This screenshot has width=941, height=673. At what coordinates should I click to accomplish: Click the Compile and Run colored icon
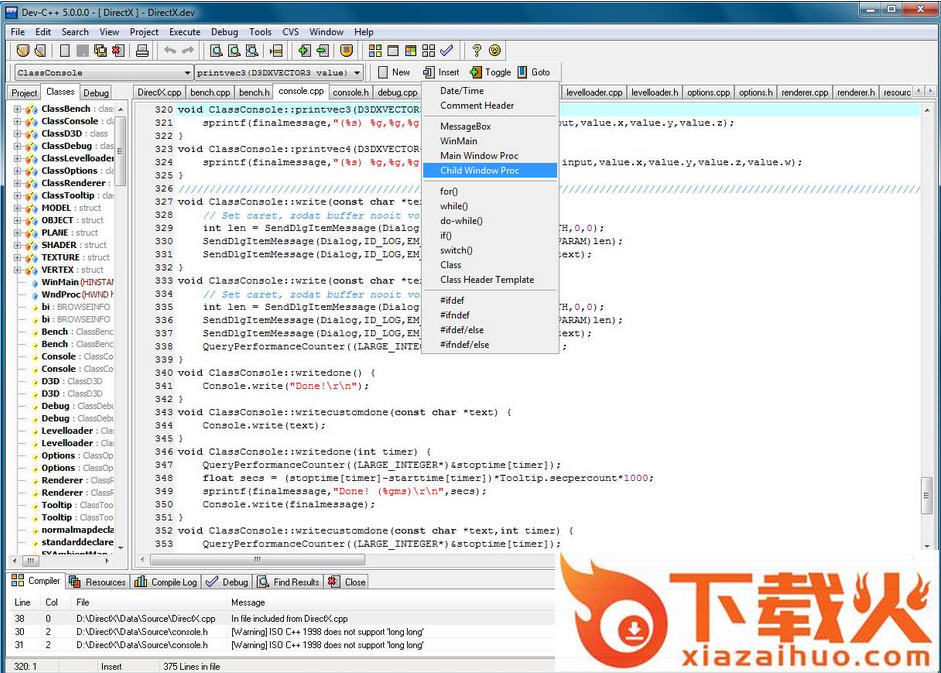click(411, 51)
